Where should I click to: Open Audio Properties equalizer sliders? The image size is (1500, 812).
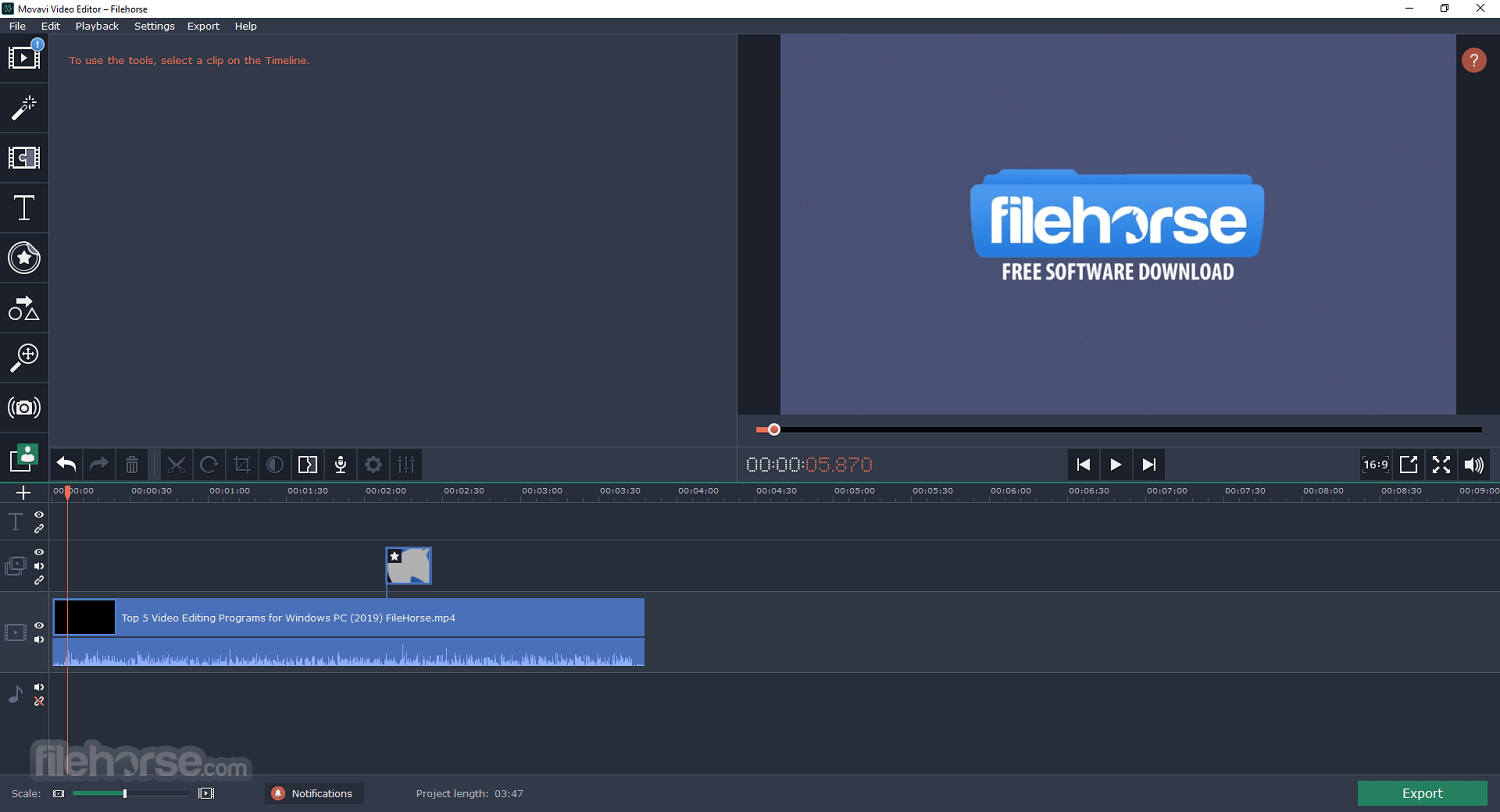pyautogui.click(x=406, y=464)
